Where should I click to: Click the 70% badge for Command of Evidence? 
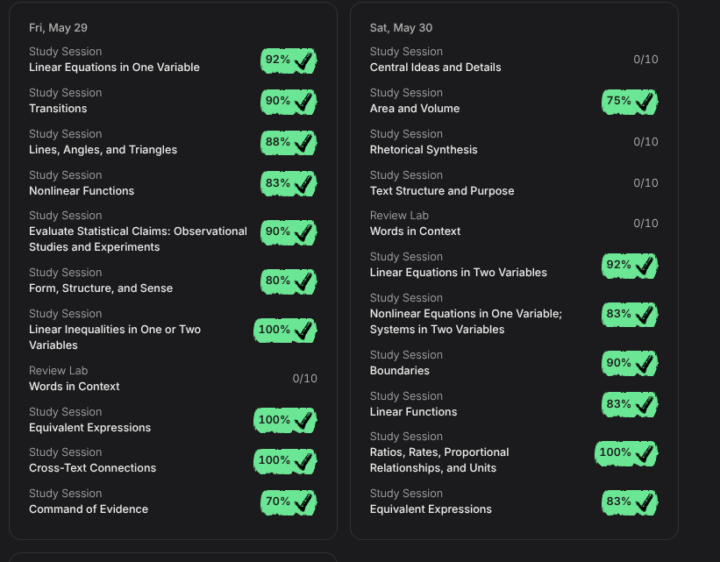(x=288, y=502)
